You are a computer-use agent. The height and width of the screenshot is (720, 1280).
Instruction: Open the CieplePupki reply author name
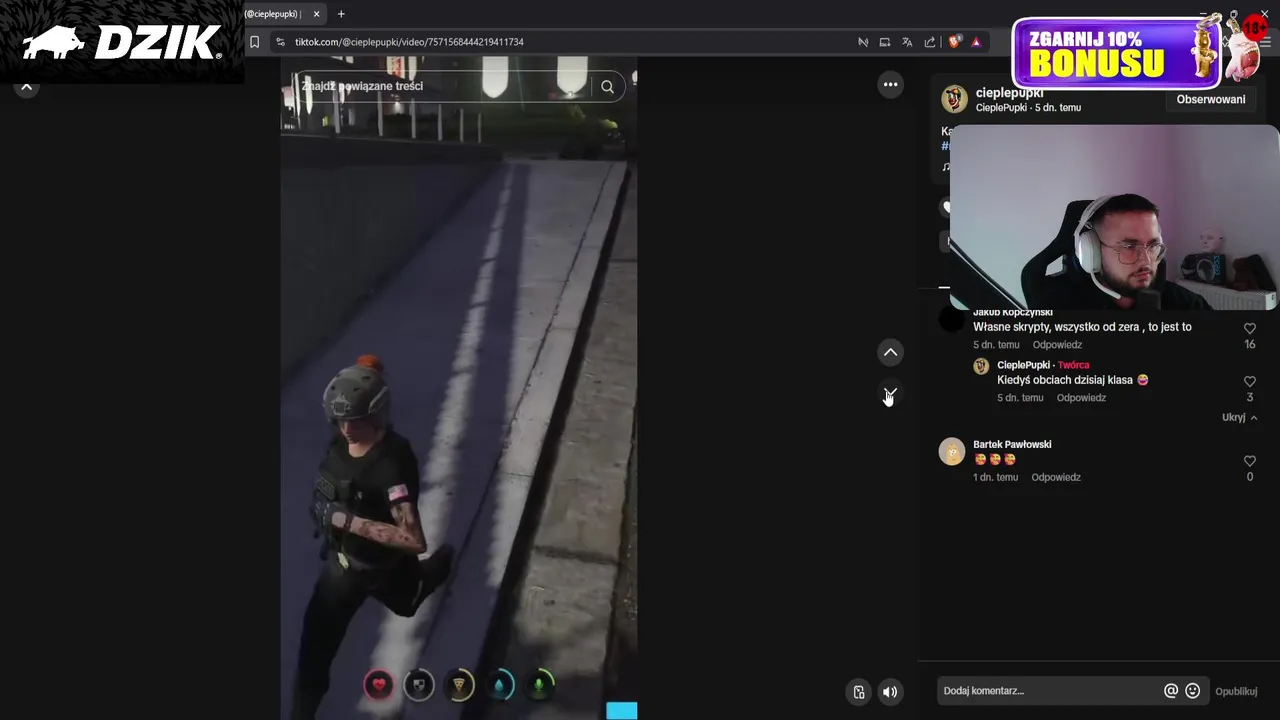1023,365
